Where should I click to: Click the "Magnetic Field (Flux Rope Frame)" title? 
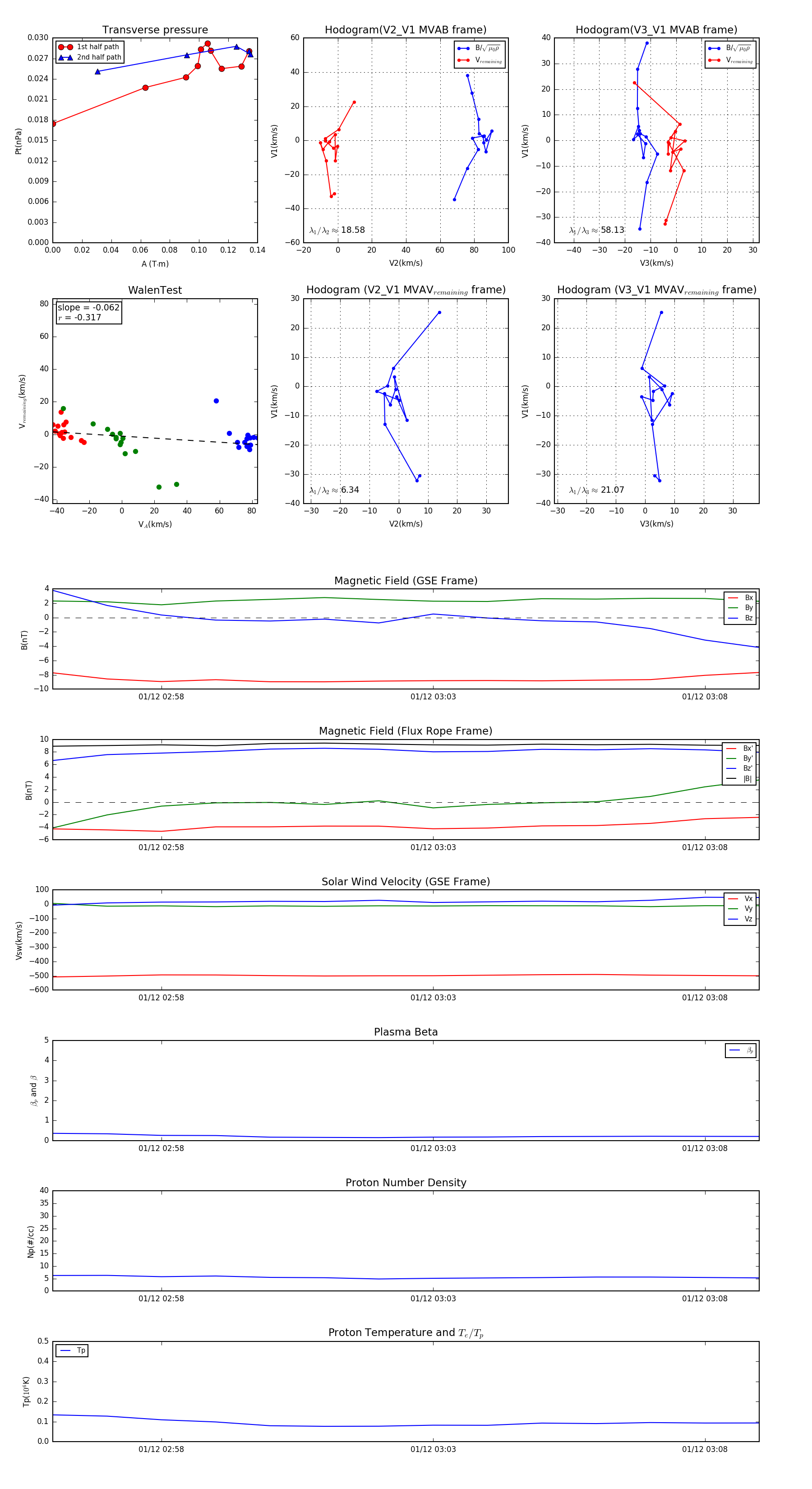pyautogui.click(x=406, y=731)
